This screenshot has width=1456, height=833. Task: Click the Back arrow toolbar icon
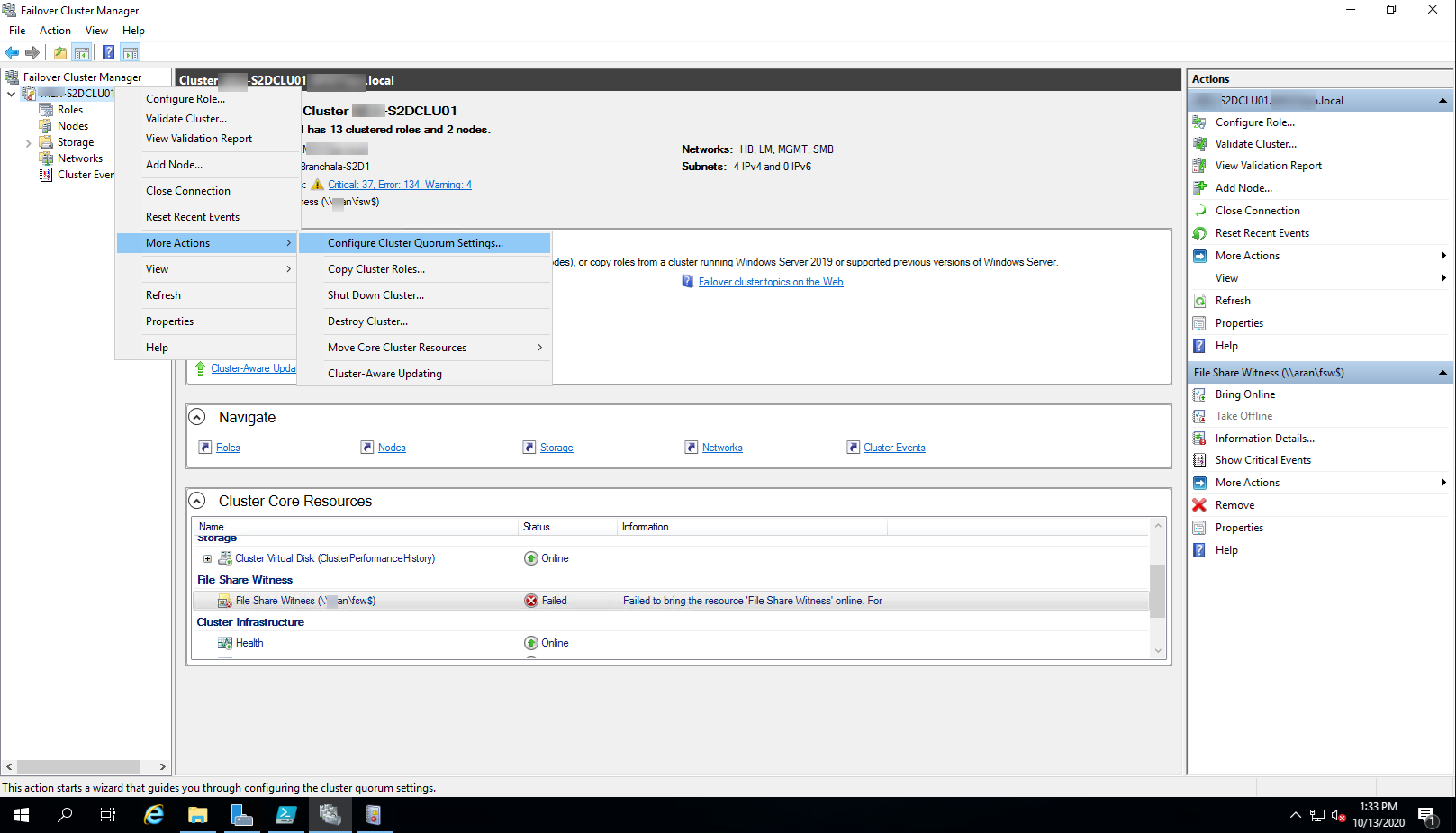tap(12, 52)
